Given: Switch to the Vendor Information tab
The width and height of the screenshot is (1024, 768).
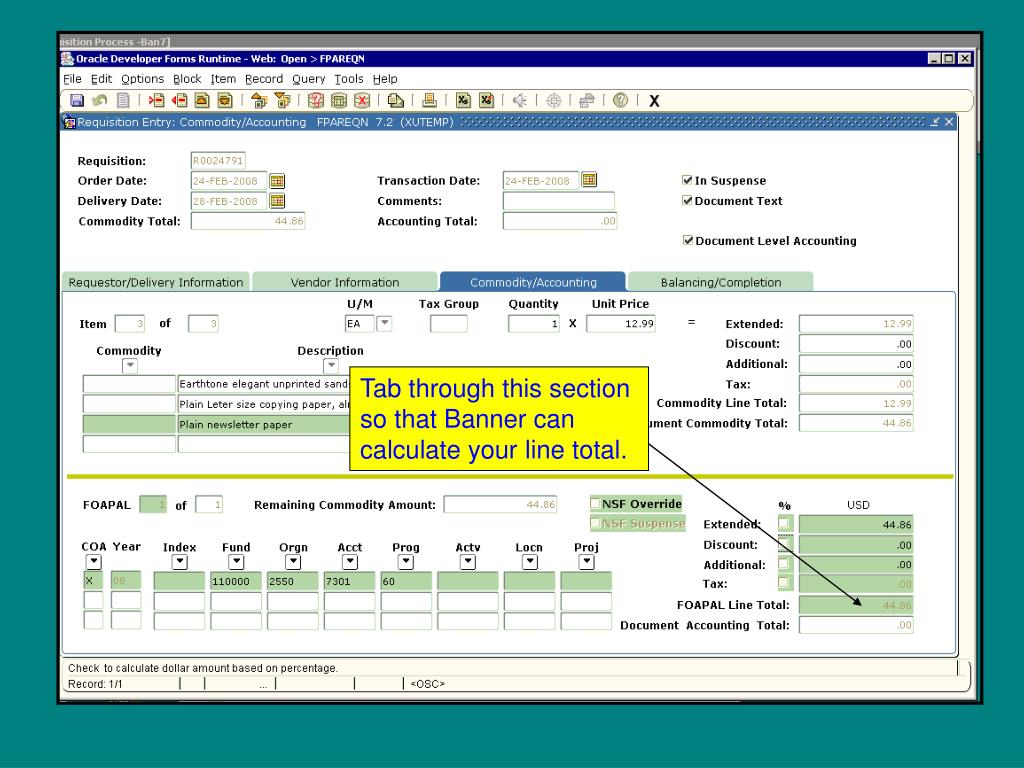Looking at the screenshot, I should click(345, 282).
